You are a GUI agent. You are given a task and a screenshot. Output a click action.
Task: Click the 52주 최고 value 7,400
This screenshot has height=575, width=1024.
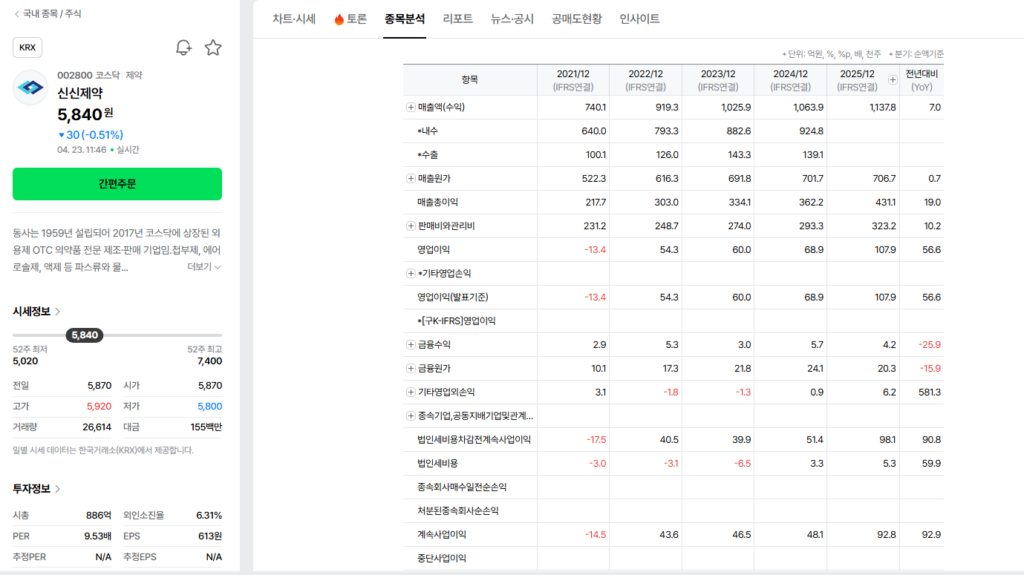click(210, 361)
